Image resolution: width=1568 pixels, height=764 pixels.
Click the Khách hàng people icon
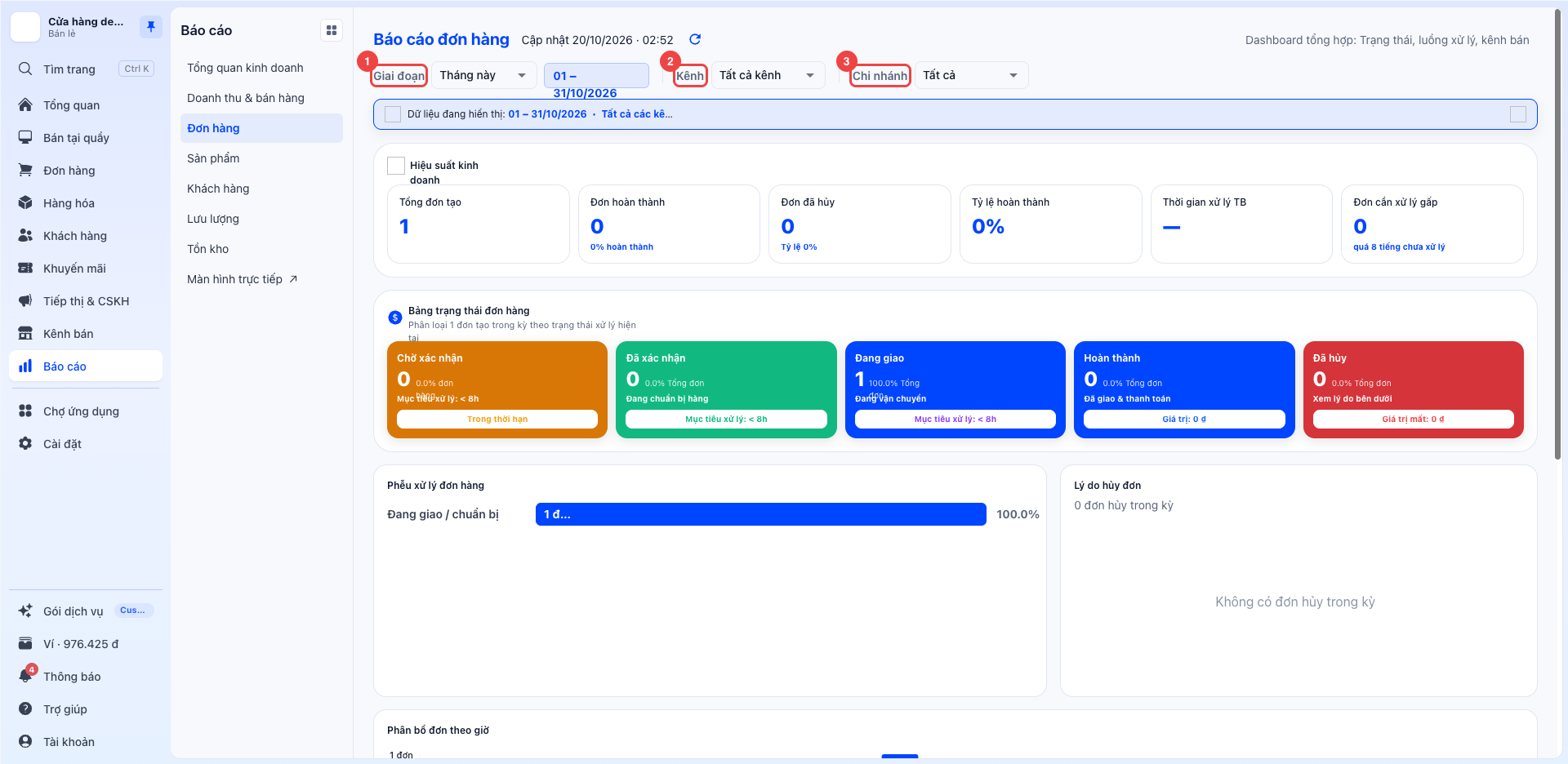click(25, 236)
